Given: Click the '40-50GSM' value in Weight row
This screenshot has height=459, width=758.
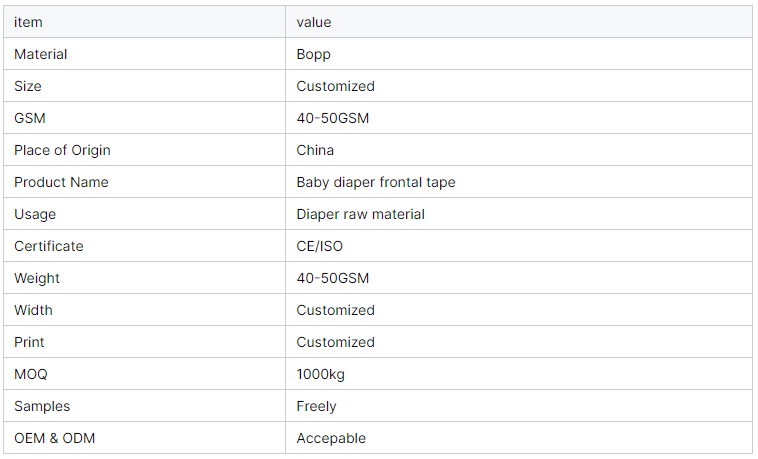Looking at the screenshot, I should [x=333, y=278].
